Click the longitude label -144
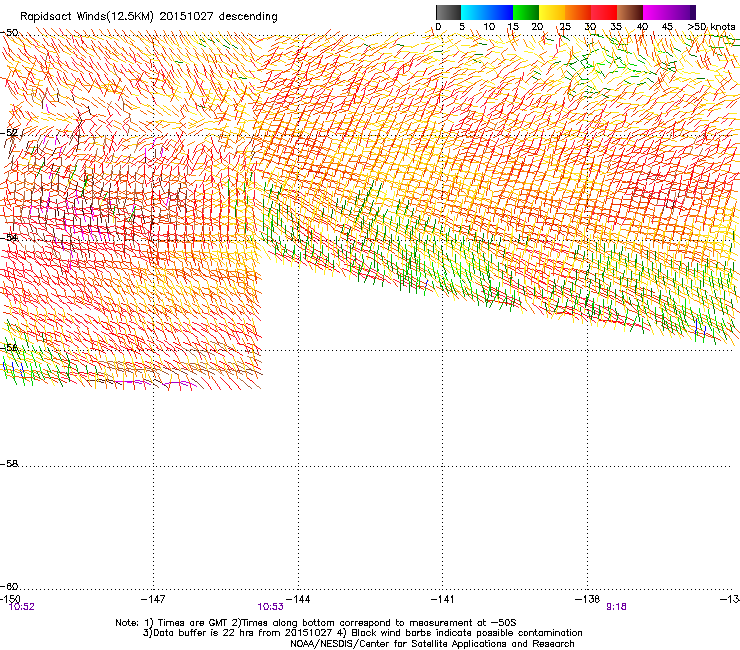 298,599
